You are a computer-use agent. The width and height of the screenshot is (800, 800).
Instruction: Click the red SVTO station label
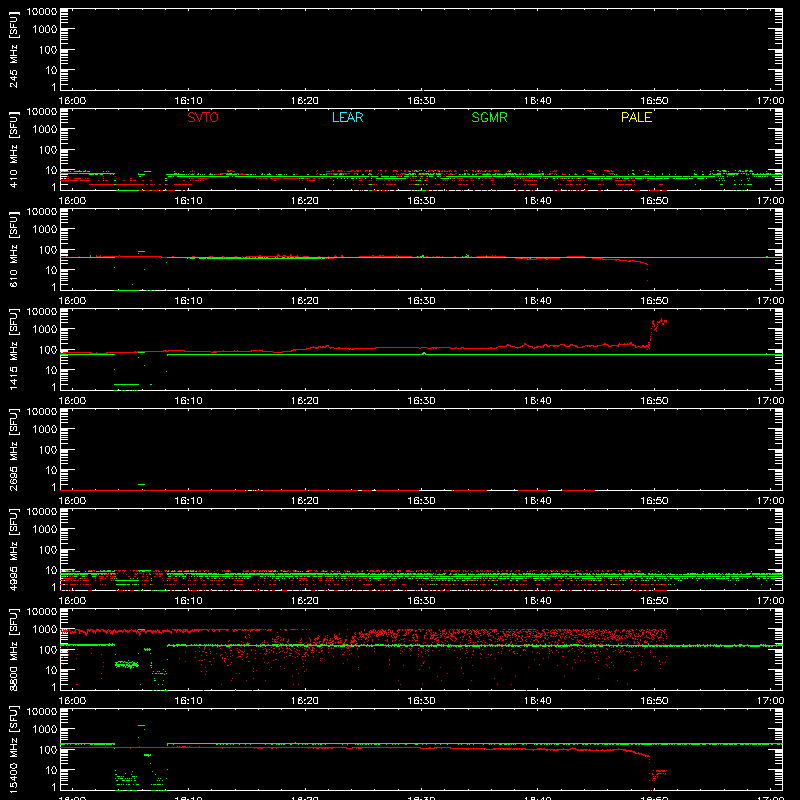[x=203, y=117]
